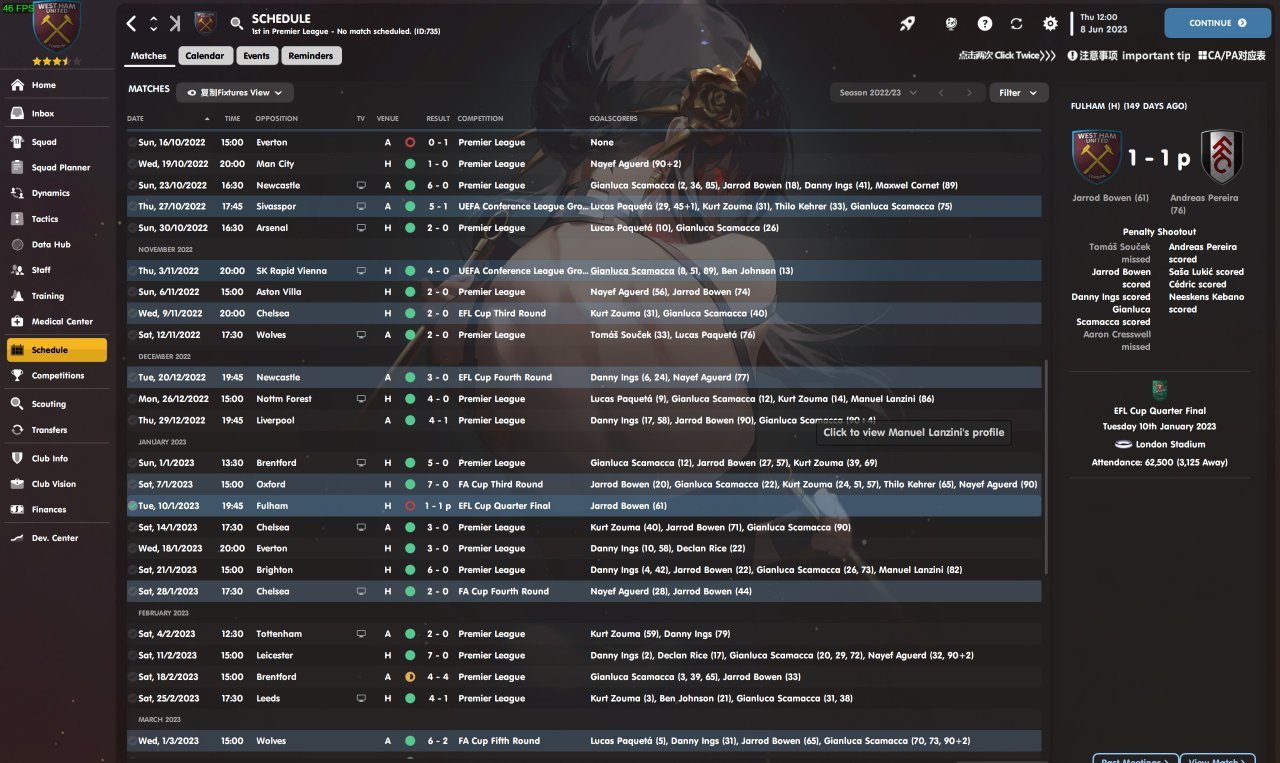The width and height of the screenshot is (1280, 763).
Task: Open Club Info in the sidebar
Action: 55,459
